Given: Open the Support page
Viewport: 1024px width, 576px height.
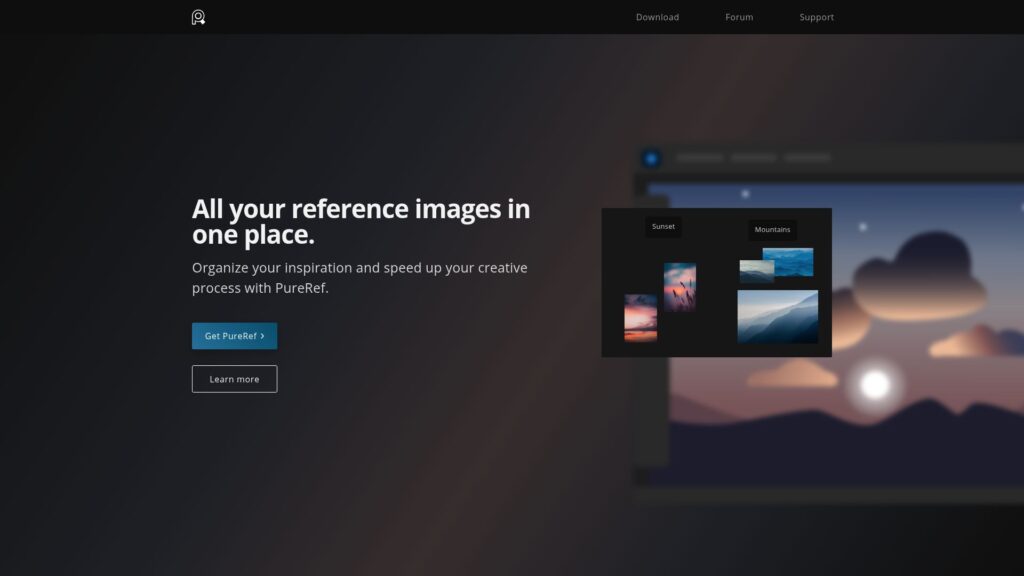Looking at the screenshot, I should point(816,17).
